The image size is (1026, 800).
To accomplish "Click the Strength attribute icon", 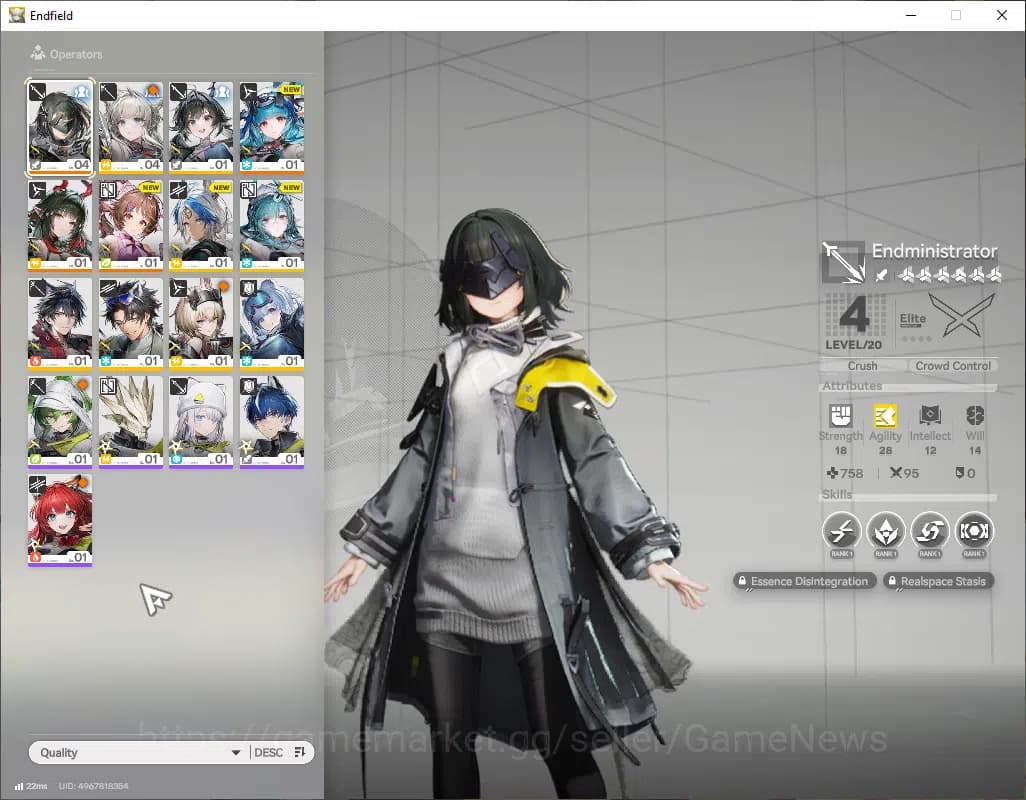I will point(841,415).
